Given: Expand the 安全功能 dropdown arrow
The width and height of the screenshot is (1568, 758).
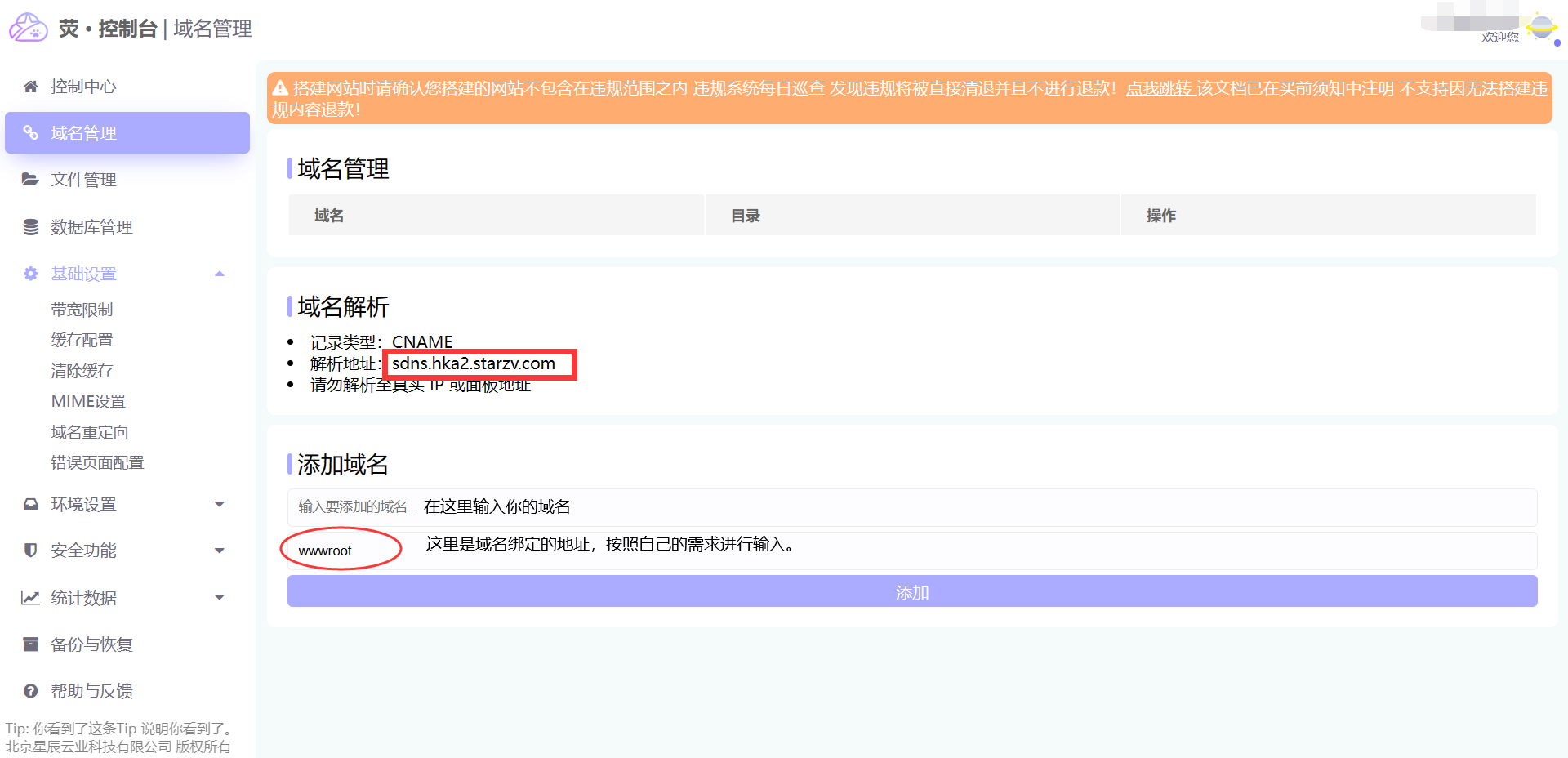Looking at the screenshot, I should click(x=219, y=551).
